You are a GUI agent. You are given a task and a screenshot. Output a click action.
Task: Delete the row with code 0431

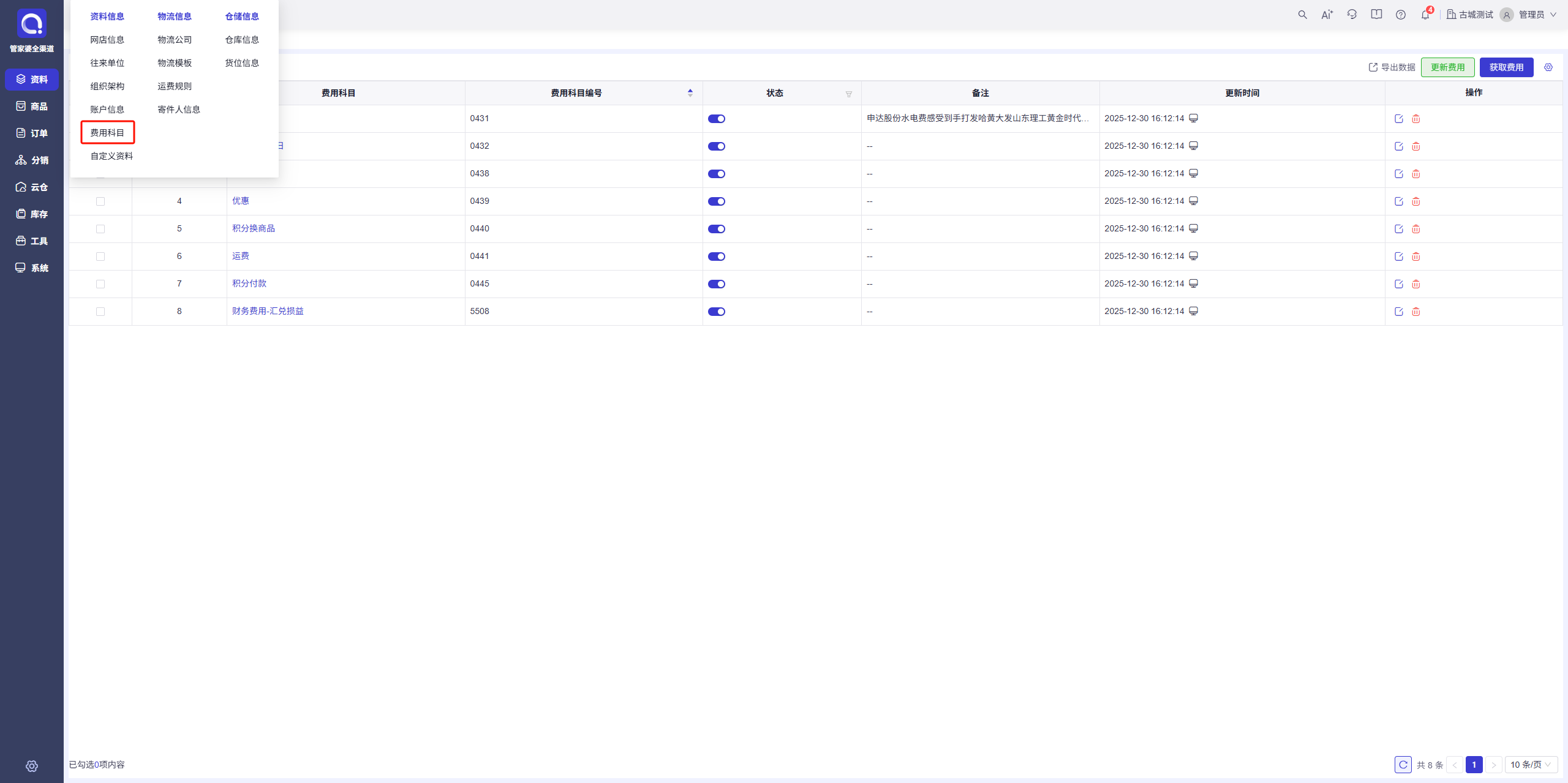point(1416,119)
